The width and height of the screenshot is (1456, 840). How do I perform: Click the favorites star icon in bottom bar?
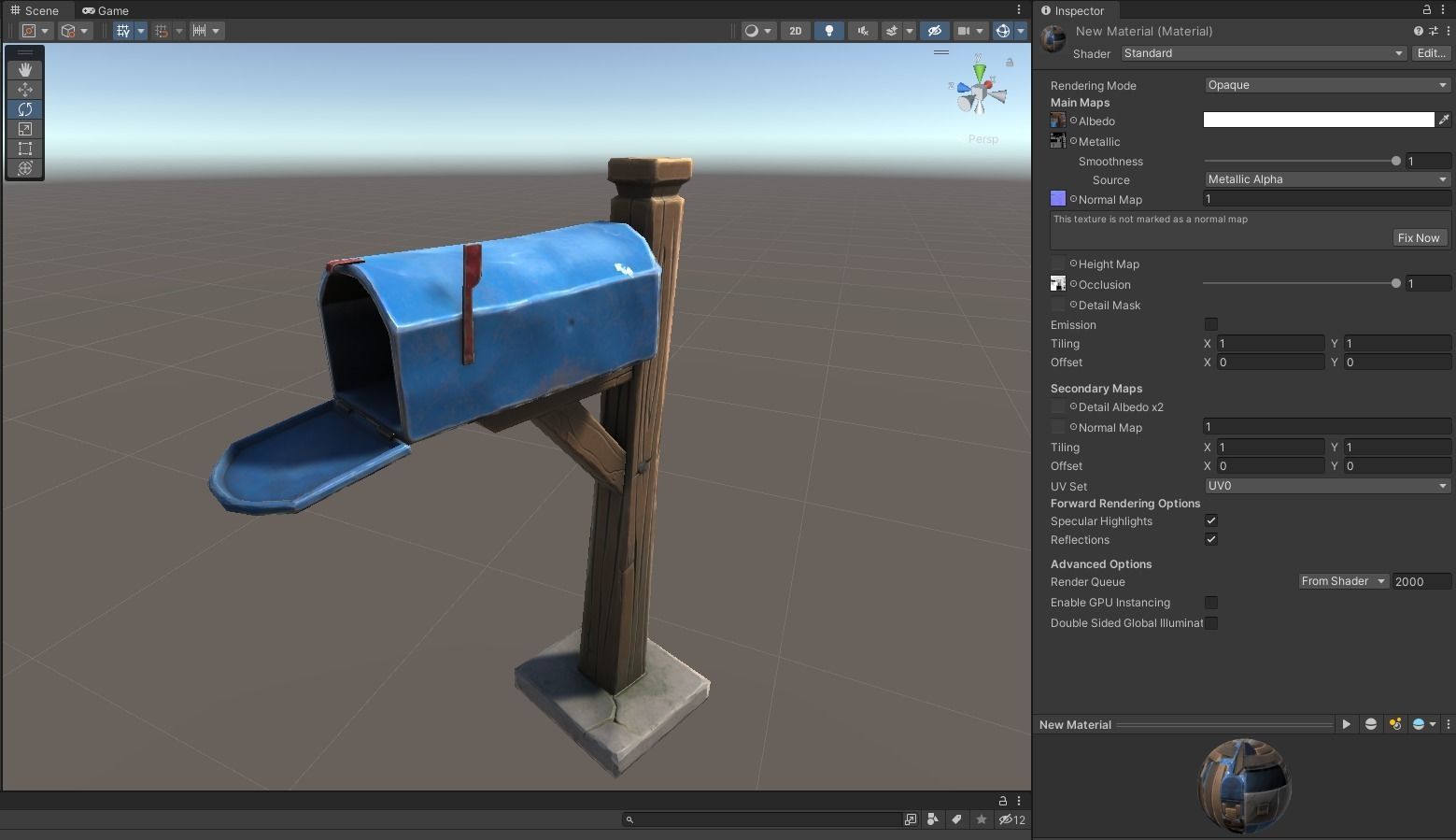(981, 819)
